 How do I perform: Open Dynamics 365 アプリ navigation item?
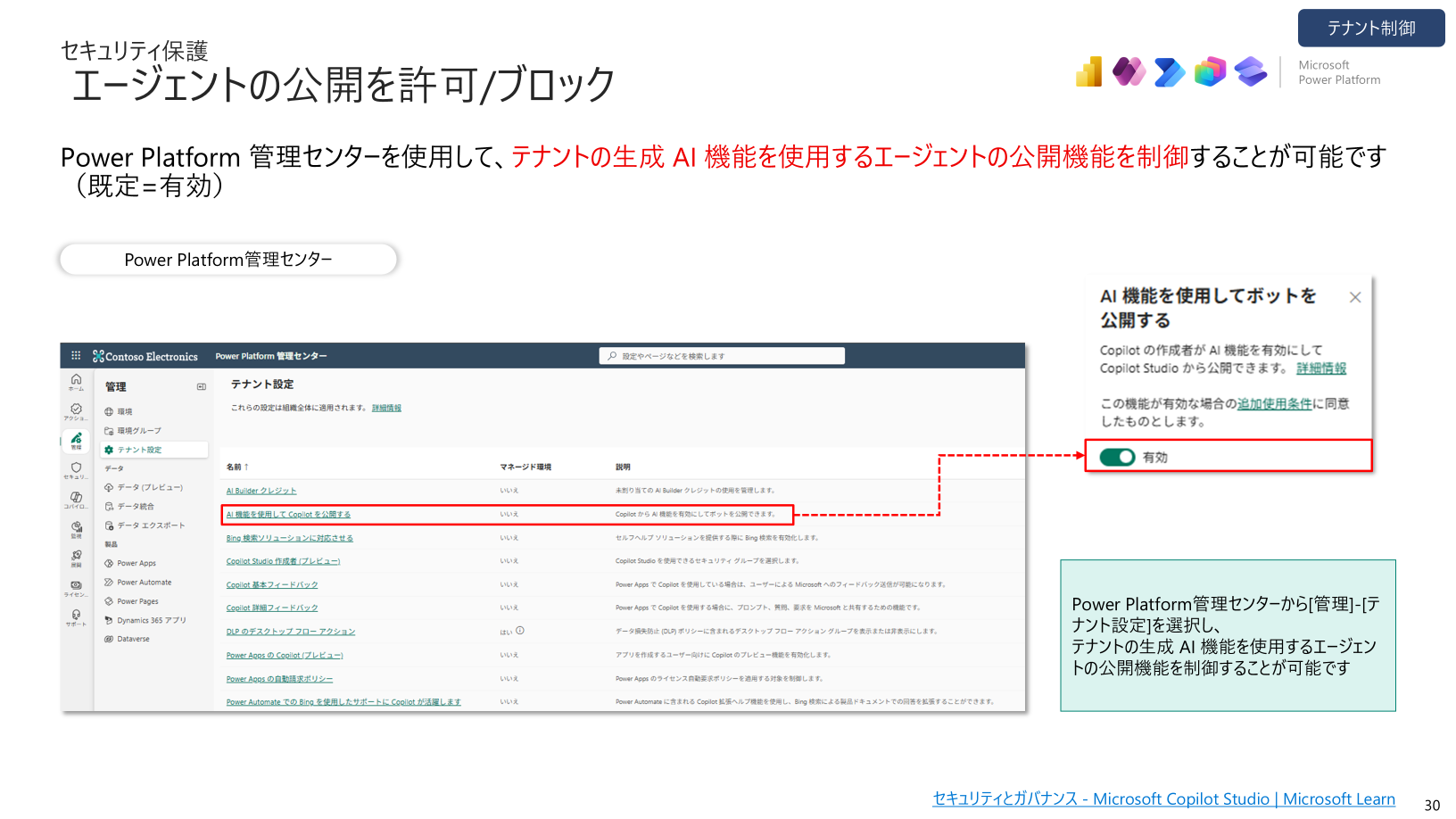pos(145,620)
